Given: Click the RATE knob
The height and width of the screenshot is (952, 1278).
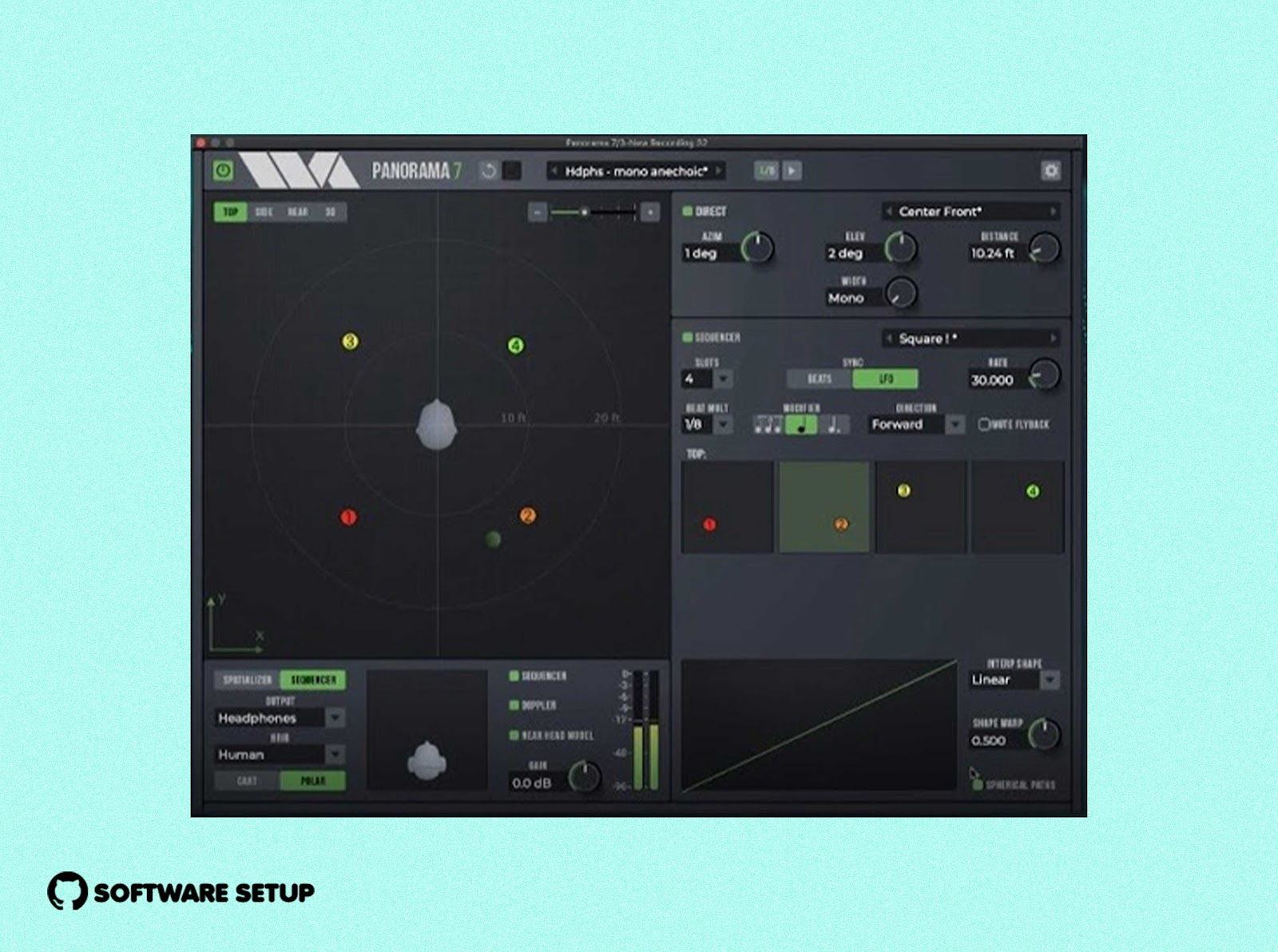Looking at the screenshot, I should click(1044, 375).
